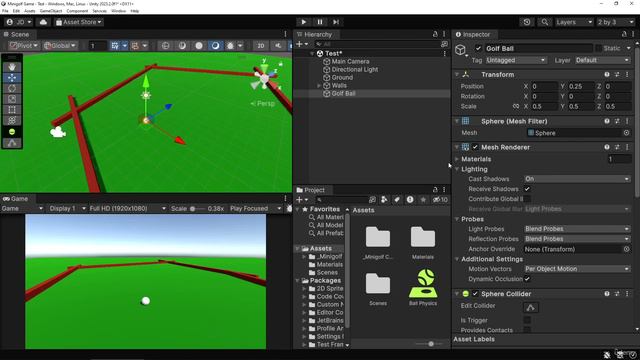
Task: Expand the Walls object in Hierarchy
Action: point(319,86)
